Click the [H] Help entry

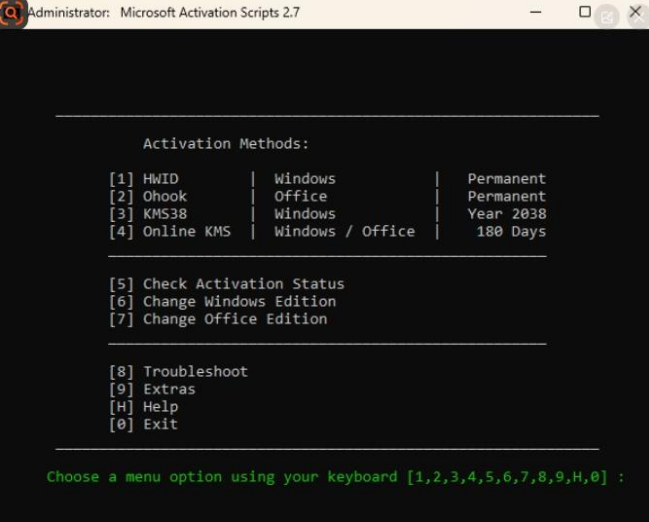tap(143, 406)
